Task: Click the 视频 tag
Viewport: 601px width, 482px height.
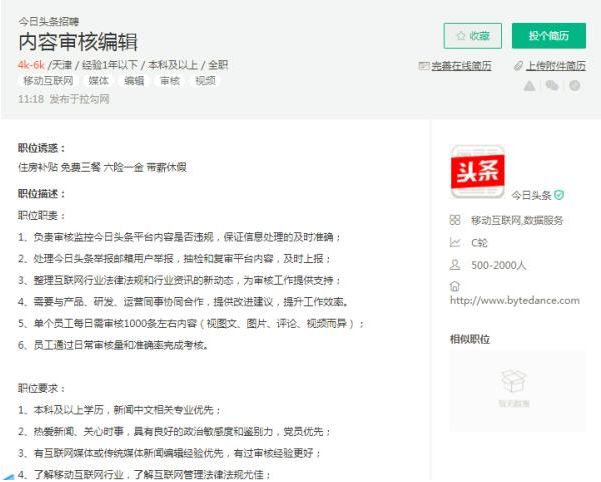Action: (205, 80)
